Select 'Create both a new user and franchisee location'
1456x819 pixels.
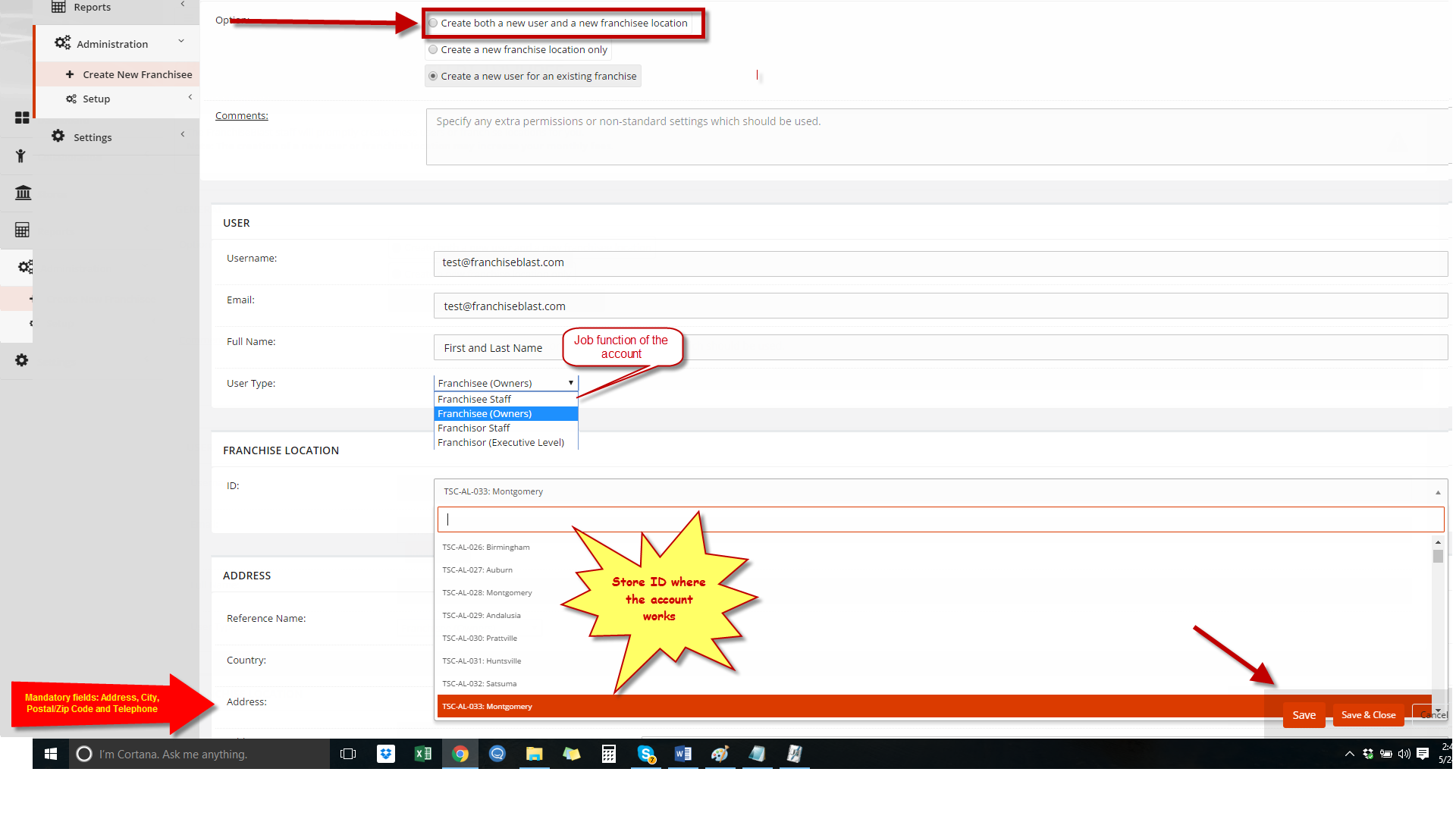point(433,23)
